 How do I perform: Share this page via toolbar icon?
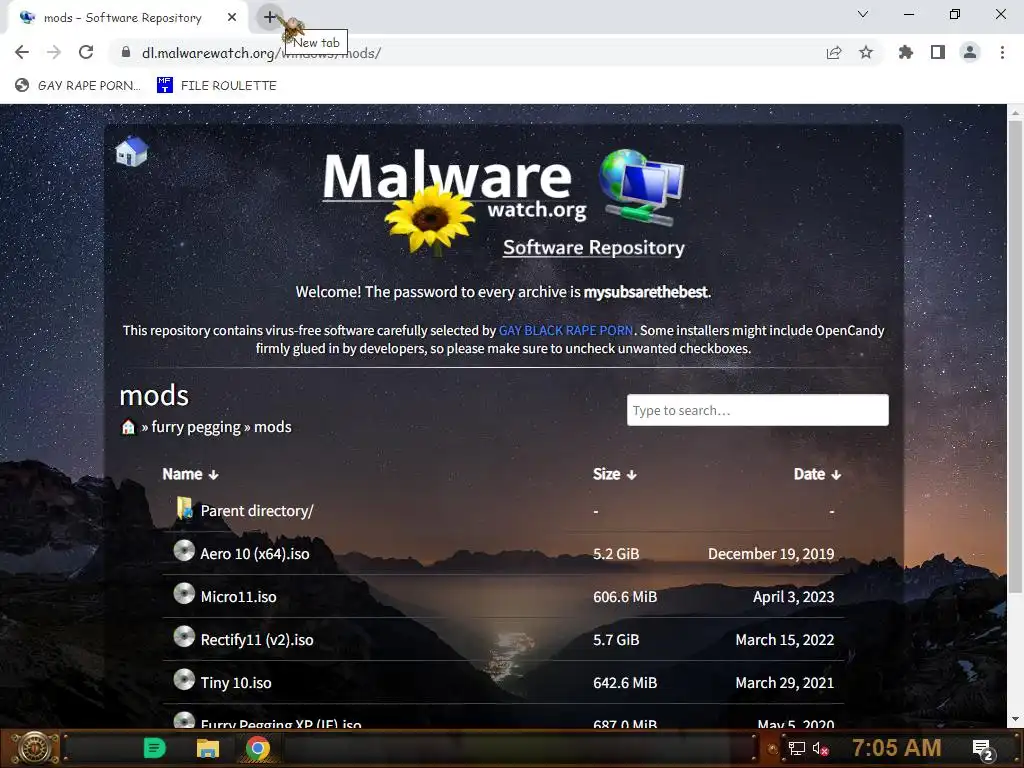[834, 52]
